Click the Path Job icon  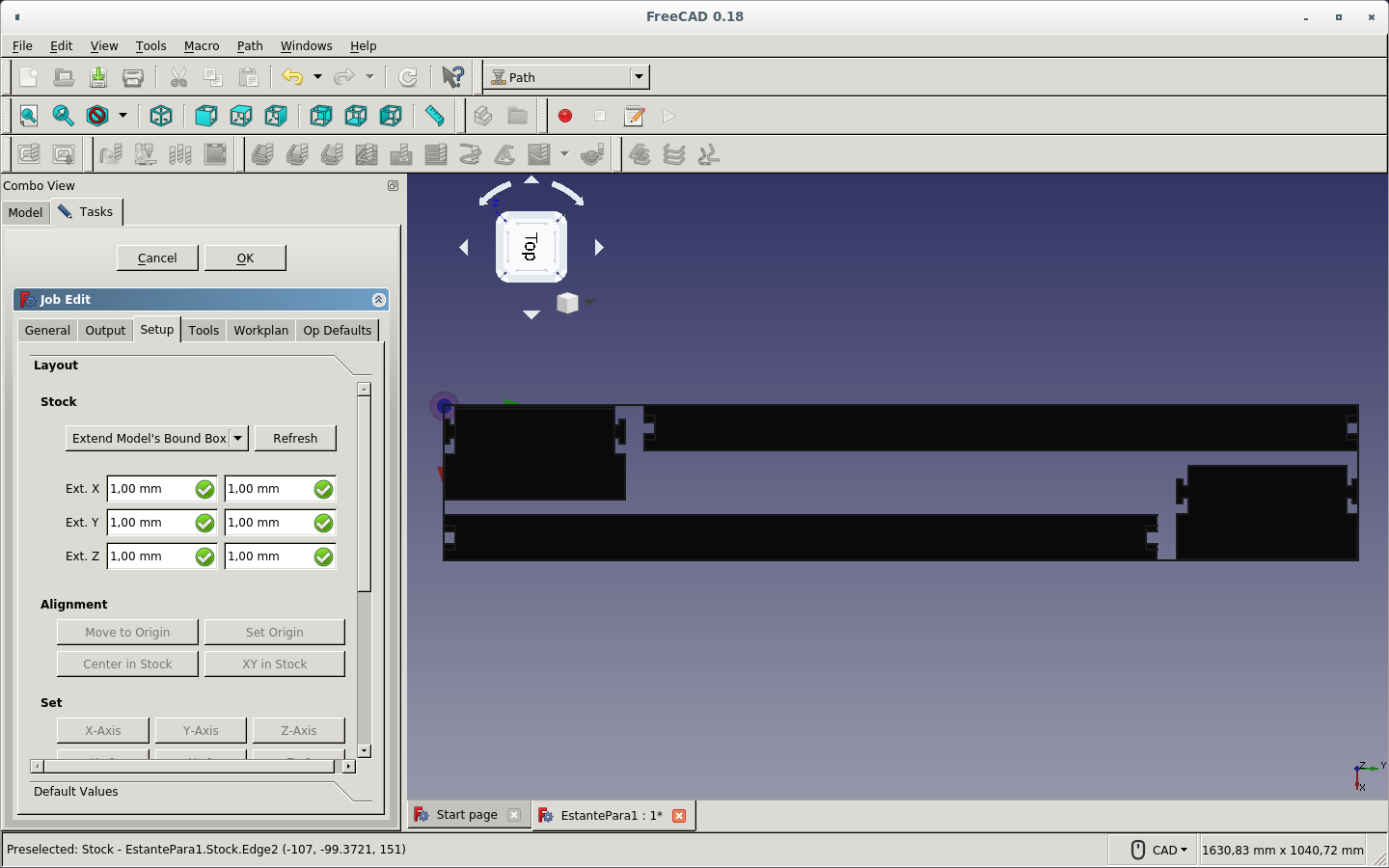(29, 154)
